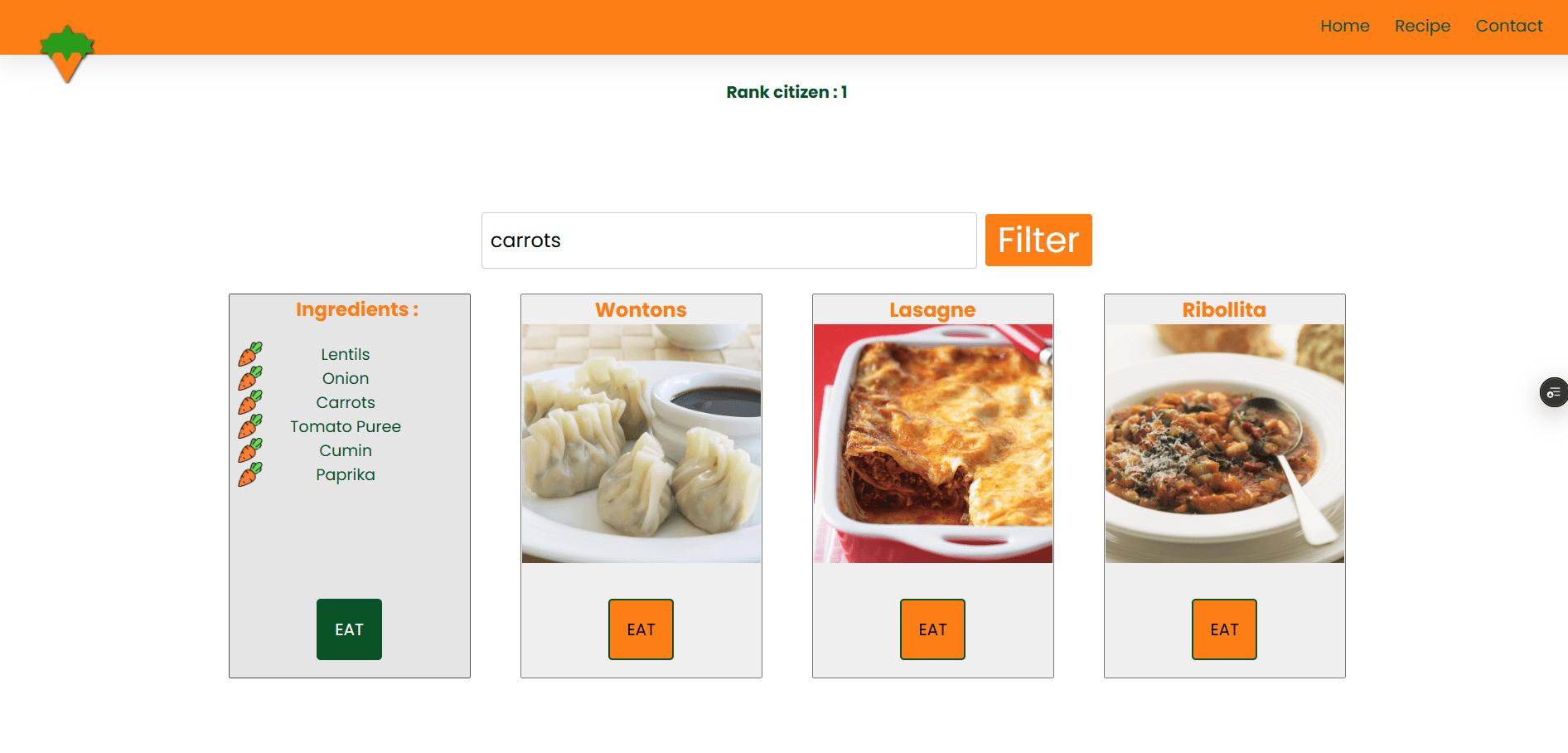The width and height of the screenshot is (1568, 753).
Task: Go to the Contact page
Action: pyautogui.click(x=1509, y=26)
